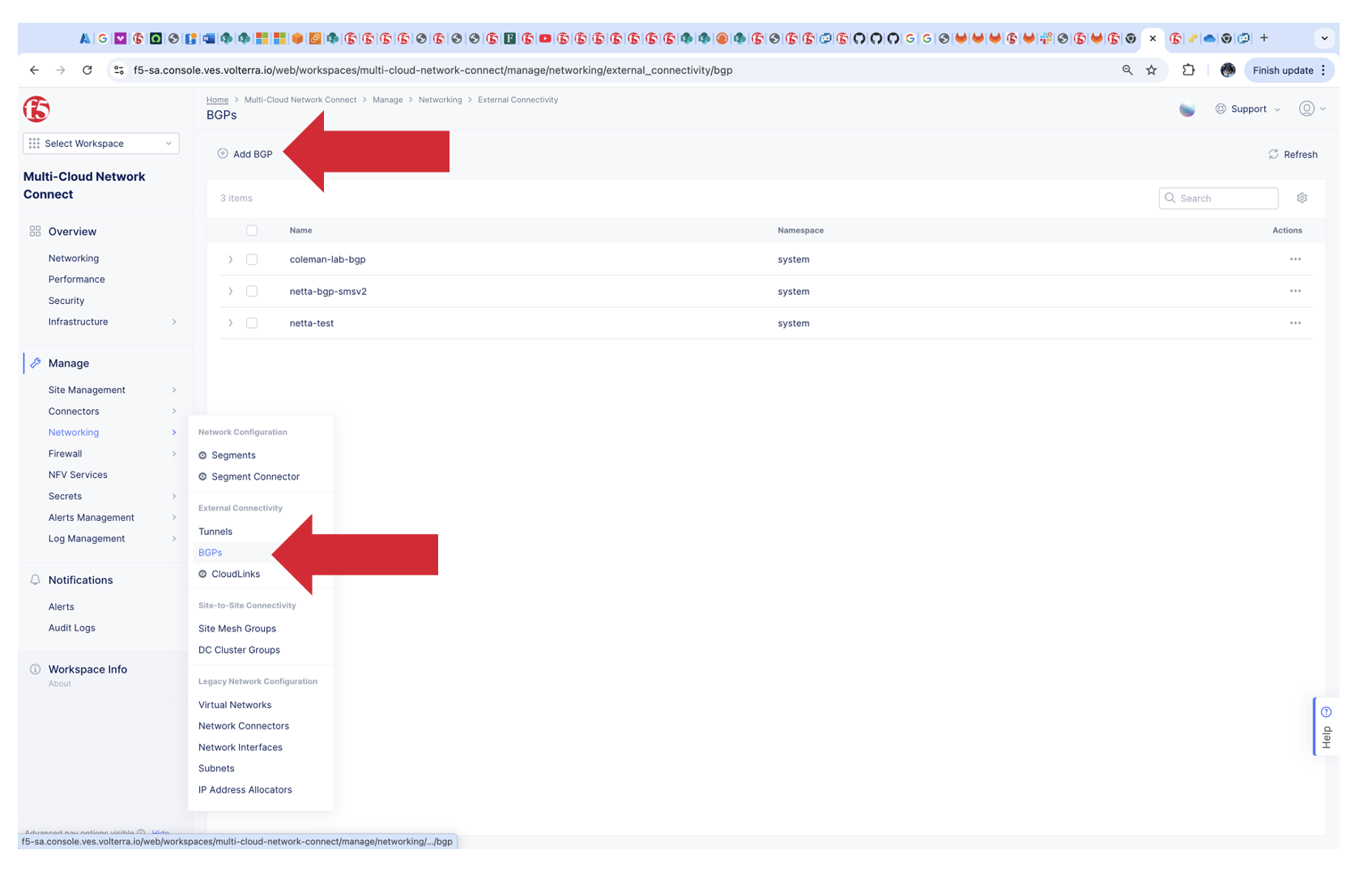The image size is (1372, 880).
Task: Check the coleman-lab-bgp row checkbox
Action: click(x=252, y=259)
